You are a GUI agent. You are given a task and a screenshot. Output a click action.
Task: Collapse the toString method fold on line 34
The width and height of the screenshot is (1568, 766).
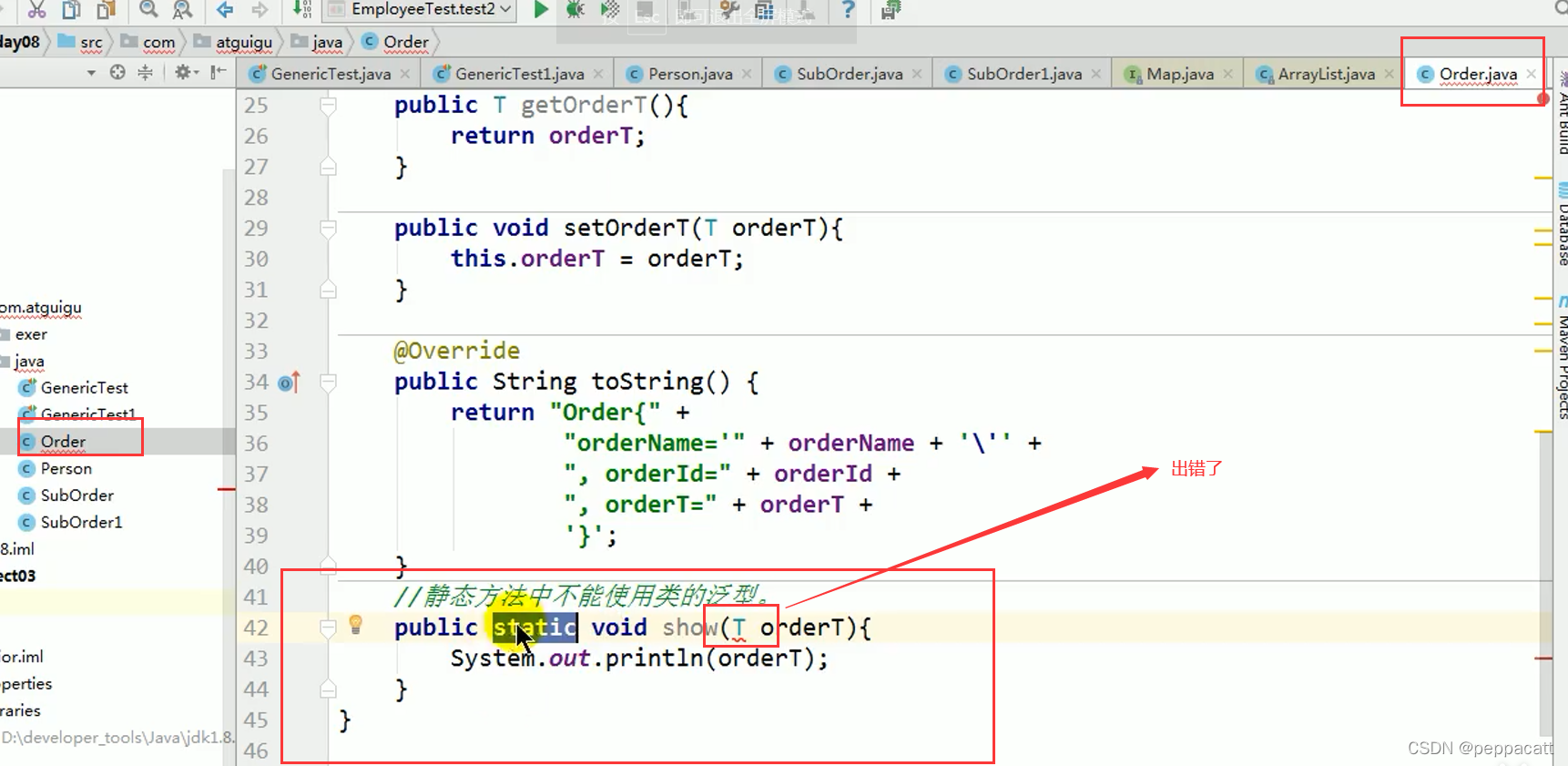(x=328, y=383)
